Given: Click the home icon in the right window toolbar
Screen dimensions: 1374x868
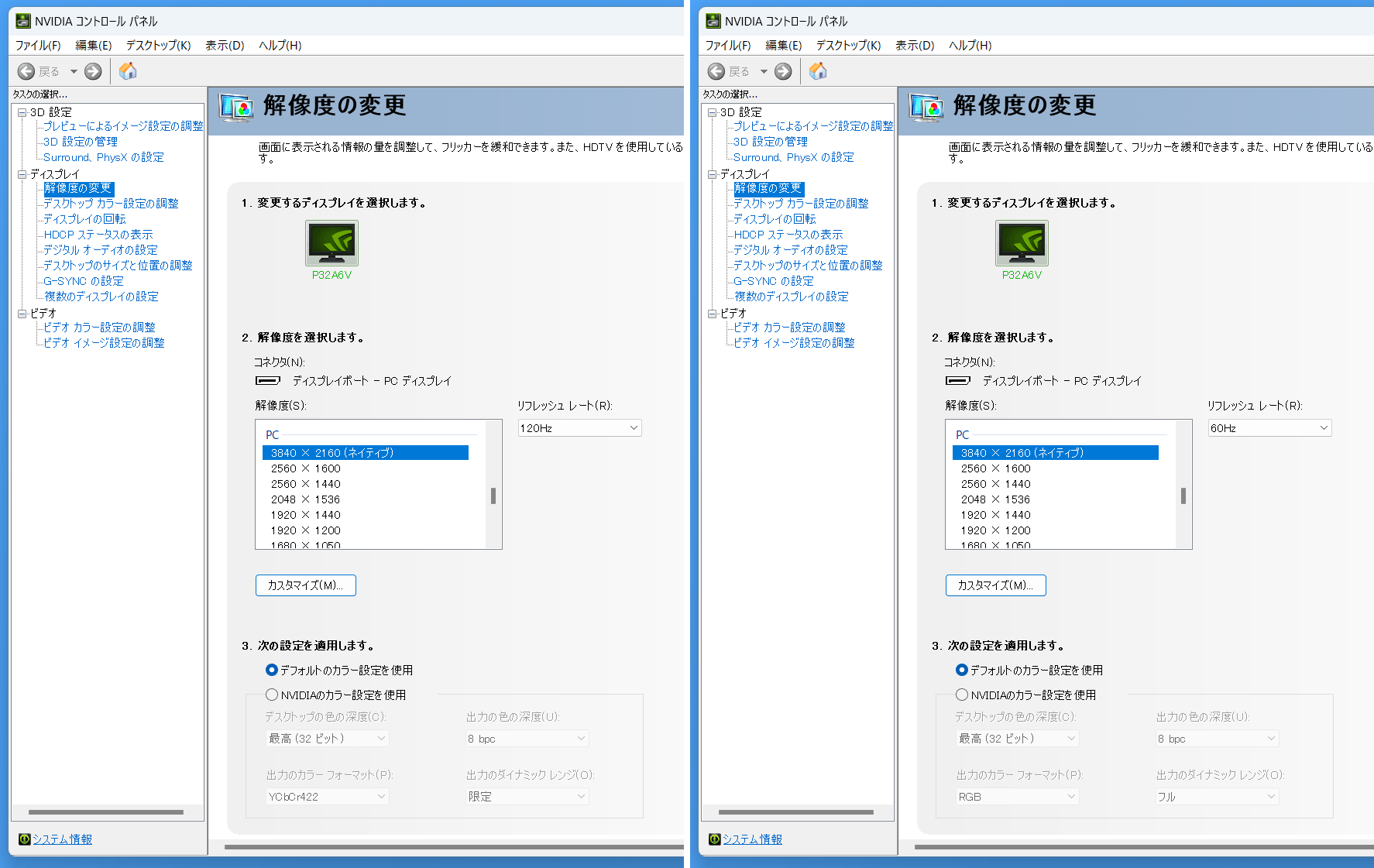Looking at the screenshot, I should point(818,71).
